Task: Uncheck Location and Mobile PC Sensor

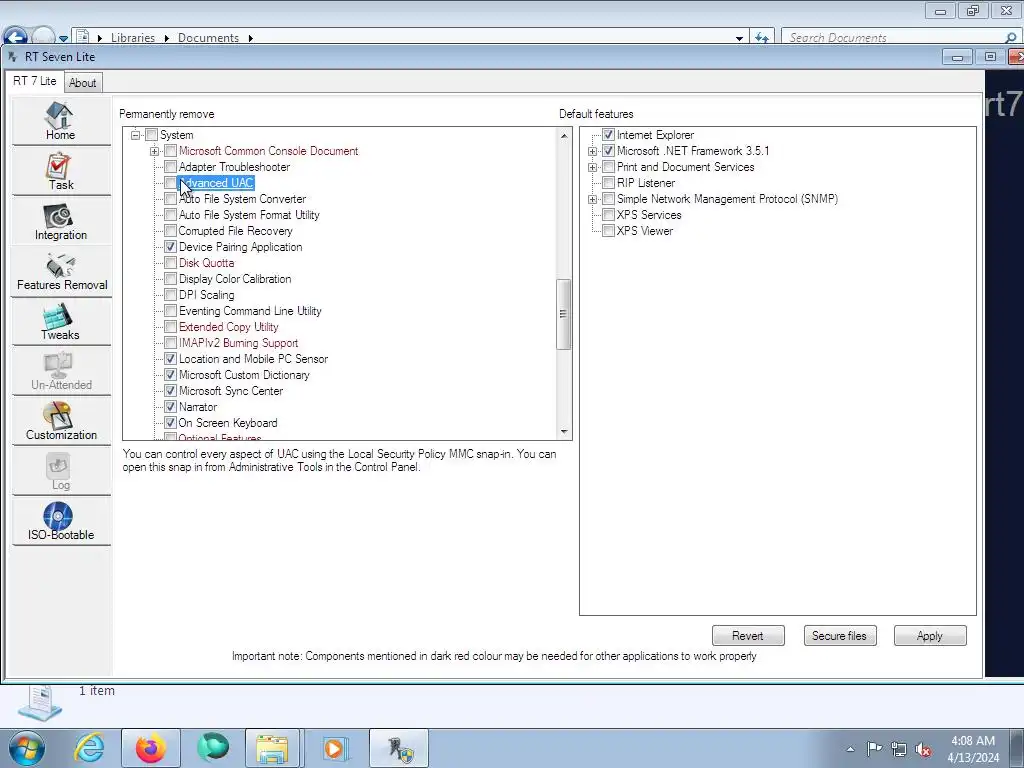Action: pos(170,359)
